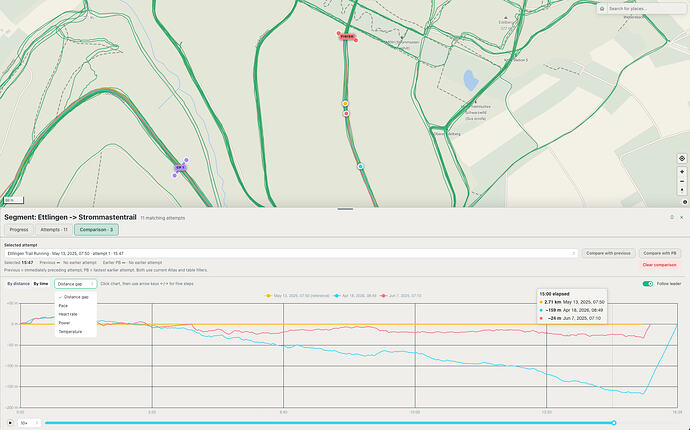
Task: Click the home icon beside the places search
Action: click(x=602, y=8)
